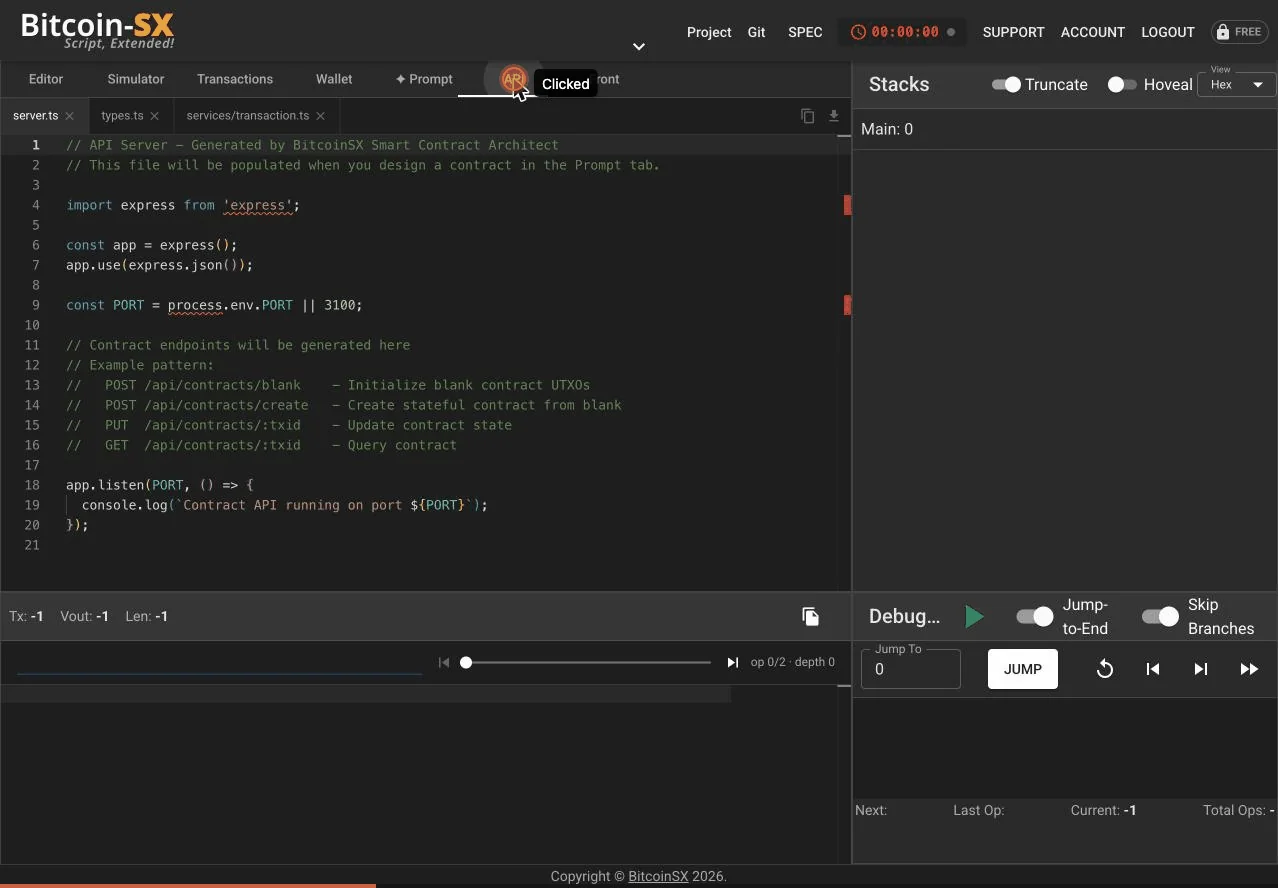This screenshot has height=888, width=1278.
Task: Click the Main: 0 stack label
Action: coord(887,129)
